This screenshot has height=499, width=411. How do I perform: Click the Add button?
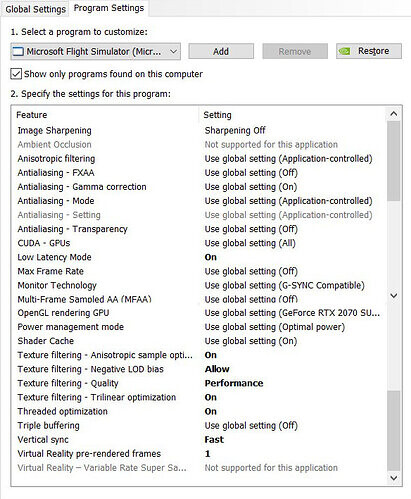click(x=221, y=51)
